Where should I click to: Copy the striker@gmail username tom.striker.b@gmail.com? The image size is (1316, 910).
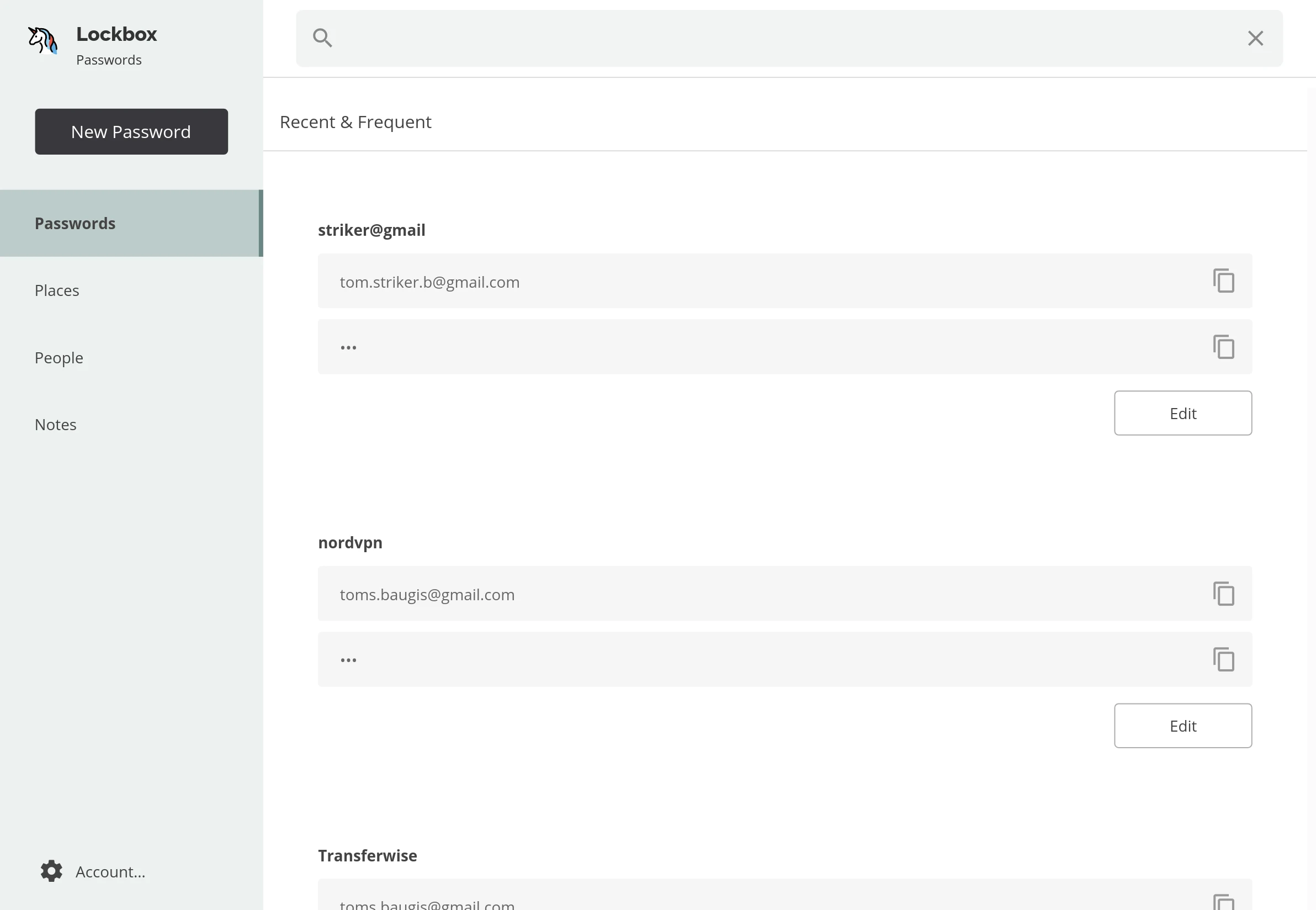tap(1223, 281)
